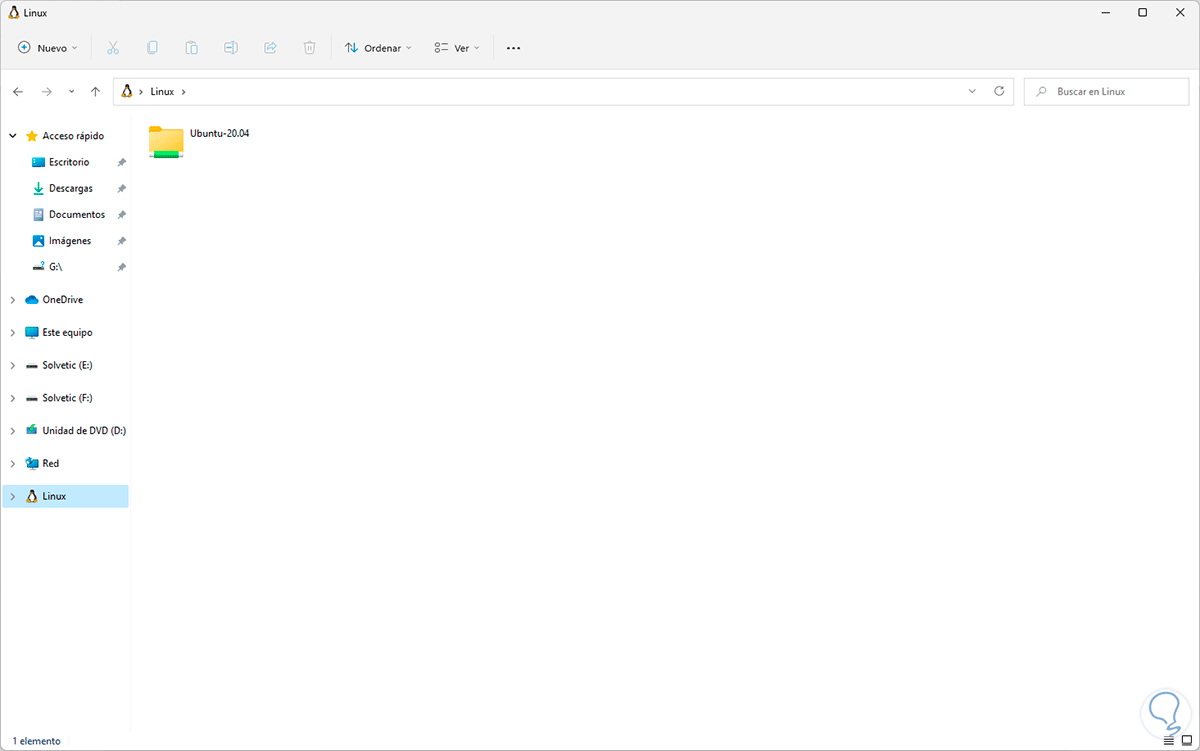Click the pin icon next to Descargas
This screenshot has height=751, width=1200.
pyautogui.click(x=121, y=188)
